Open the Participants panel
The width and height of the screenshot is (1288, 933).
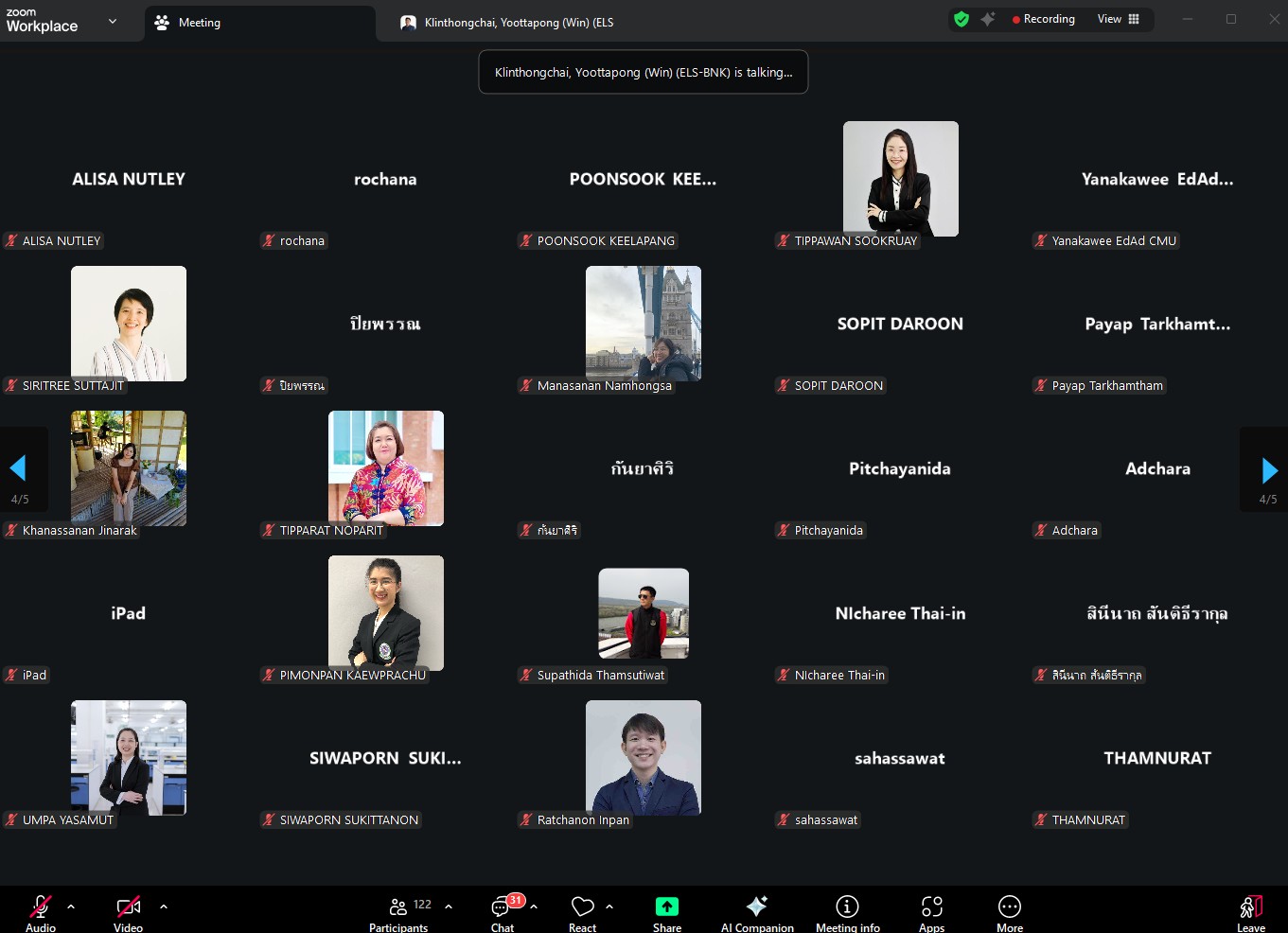pyautogui.click(x=398, y=912)
